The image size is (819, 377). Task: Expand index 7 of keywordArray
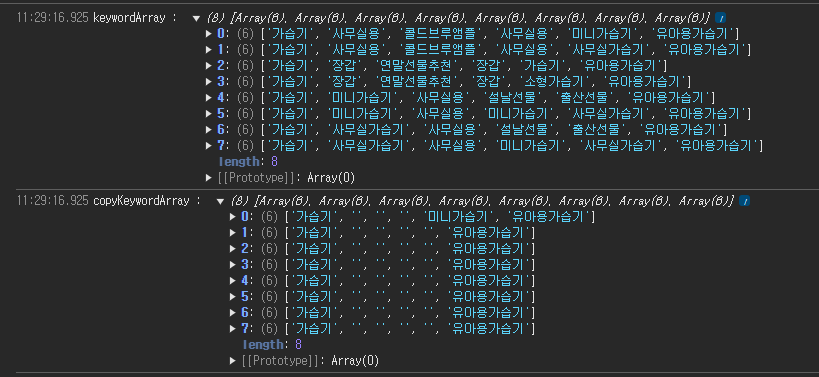209,146
